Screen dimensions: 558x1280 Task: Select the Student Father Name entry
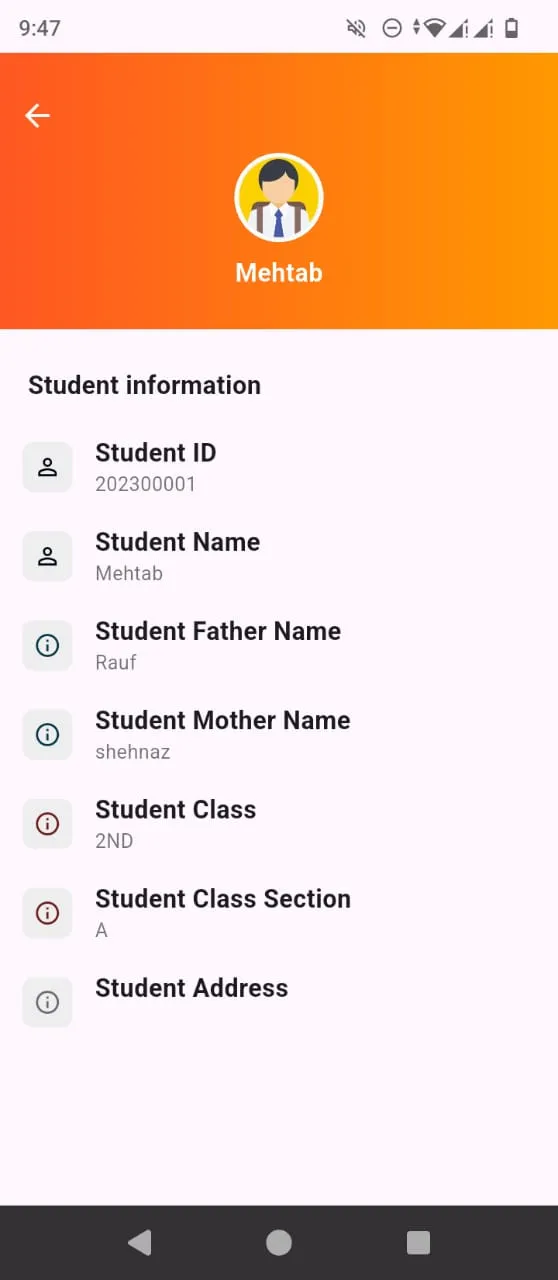pyautogui.click(x=279, y=645)
